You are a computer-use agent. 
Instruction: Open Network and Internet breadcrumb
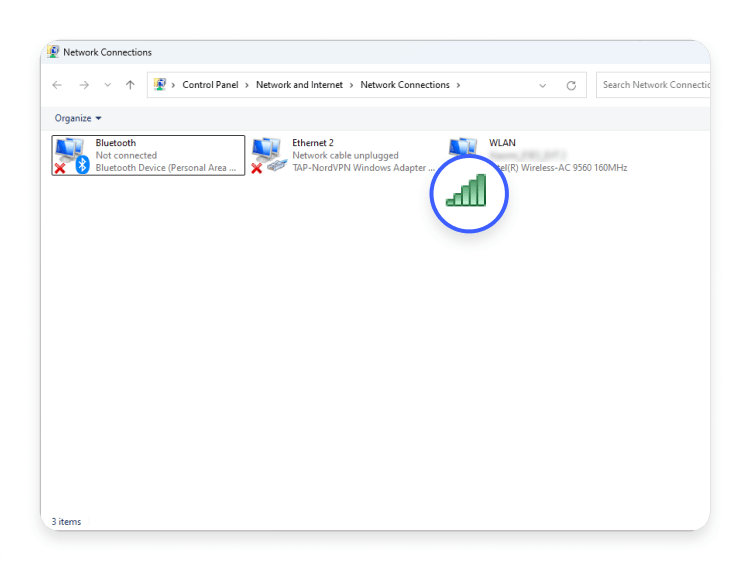point(299,85)
